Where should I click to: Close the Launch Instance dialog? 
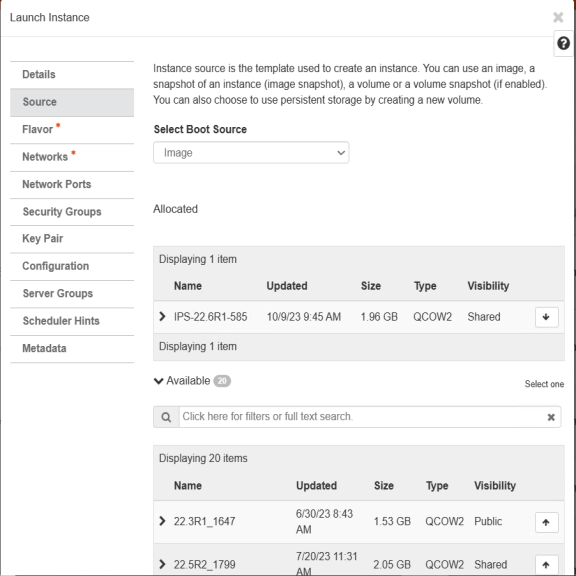pos(558,17)
